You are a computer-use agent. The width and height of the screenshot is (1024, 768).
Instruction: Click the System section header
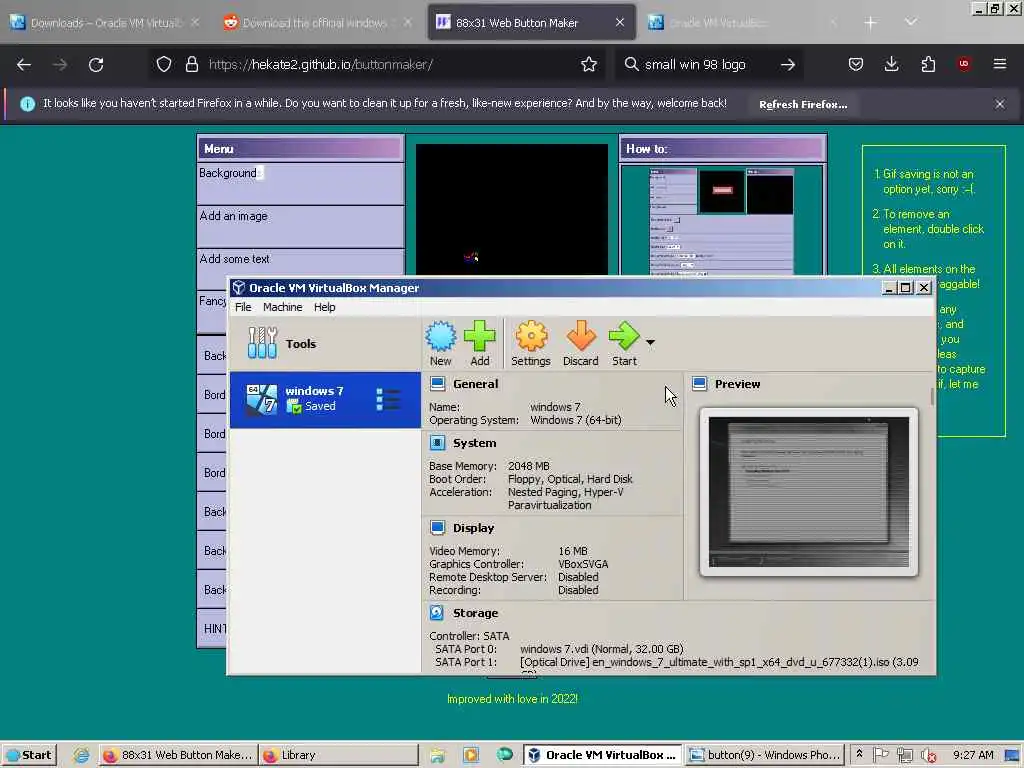pos(474,443)
